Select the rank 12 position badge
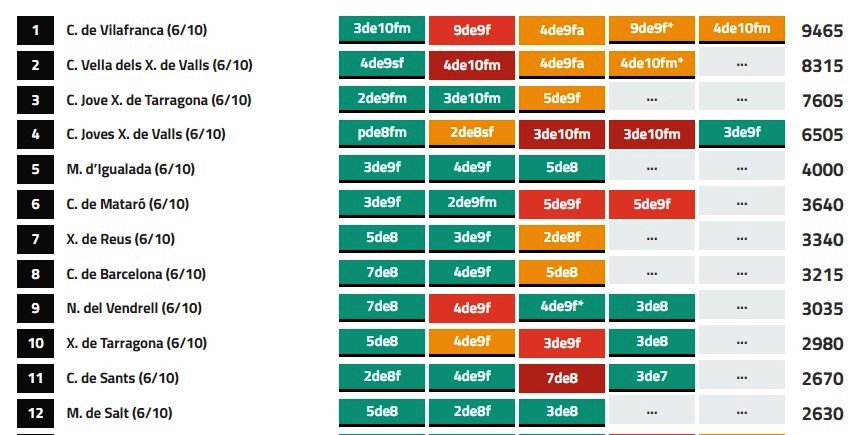The width and height of the screenshot is (863, 435). (x=36, y=413)
